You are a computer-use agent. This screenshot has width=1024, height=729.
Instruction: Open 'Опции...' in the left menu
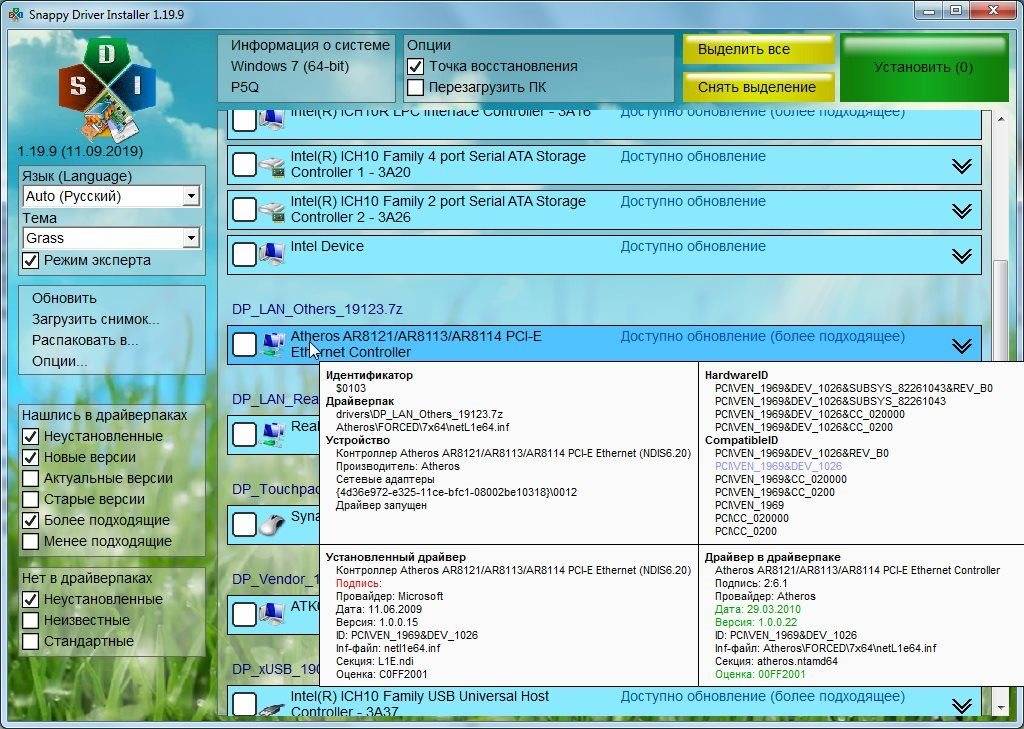click(59, 361)
